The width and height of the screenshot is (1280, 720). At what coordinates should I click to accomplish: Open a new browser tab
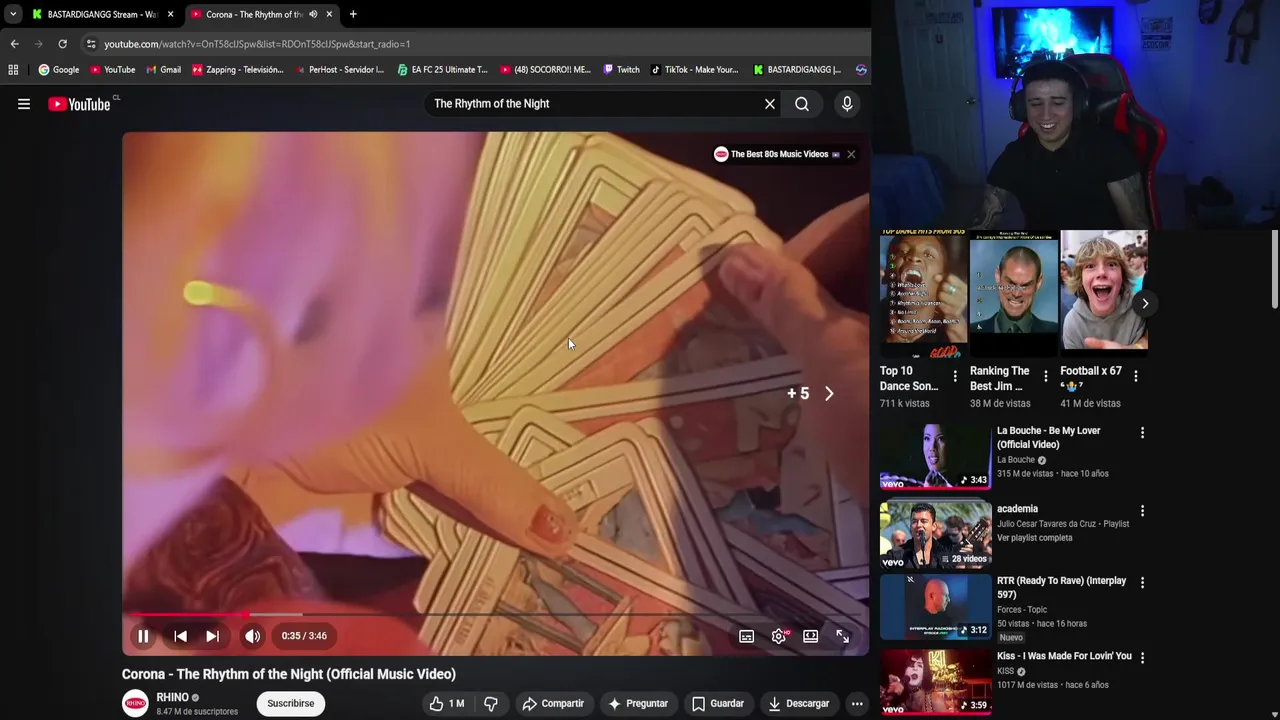353,14
